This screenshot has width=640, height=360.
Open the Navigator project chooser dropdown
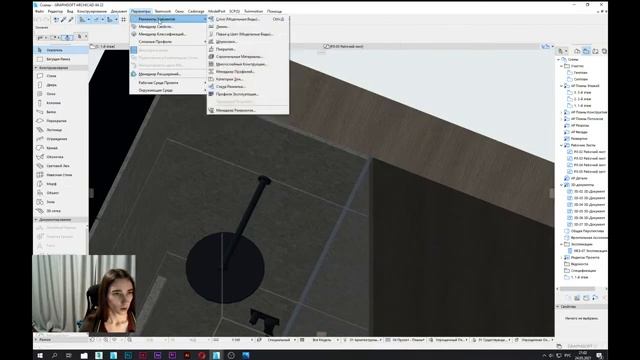(563, 51)
